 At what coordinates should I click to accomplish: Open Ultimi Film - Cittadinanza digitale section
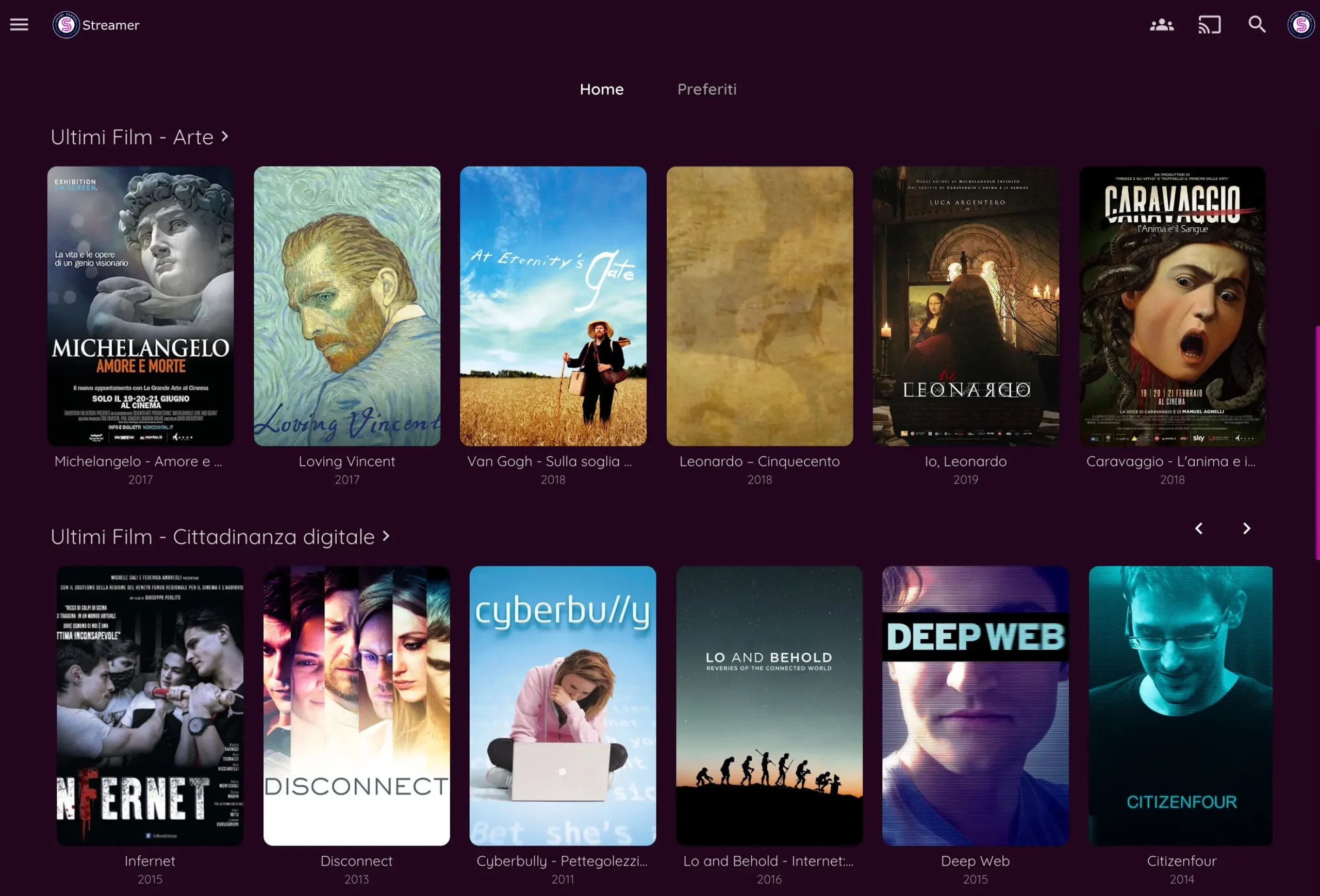pos(220,537)
